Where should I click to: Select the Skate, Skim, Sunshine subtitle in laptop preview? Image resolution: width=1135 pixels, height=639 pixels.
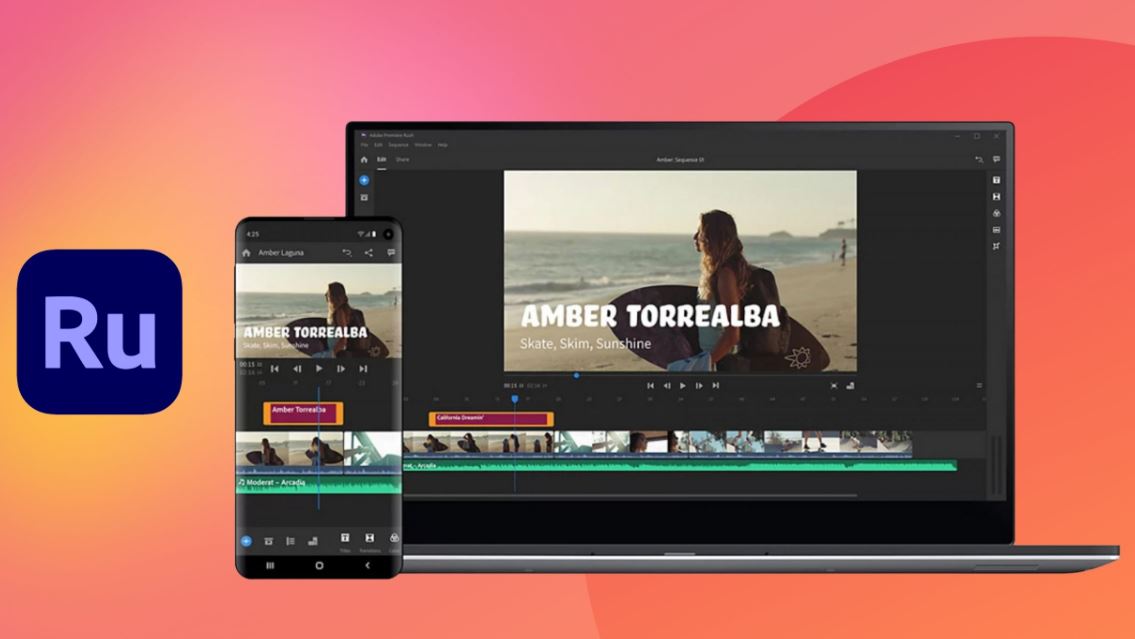[x=586, y=344]
